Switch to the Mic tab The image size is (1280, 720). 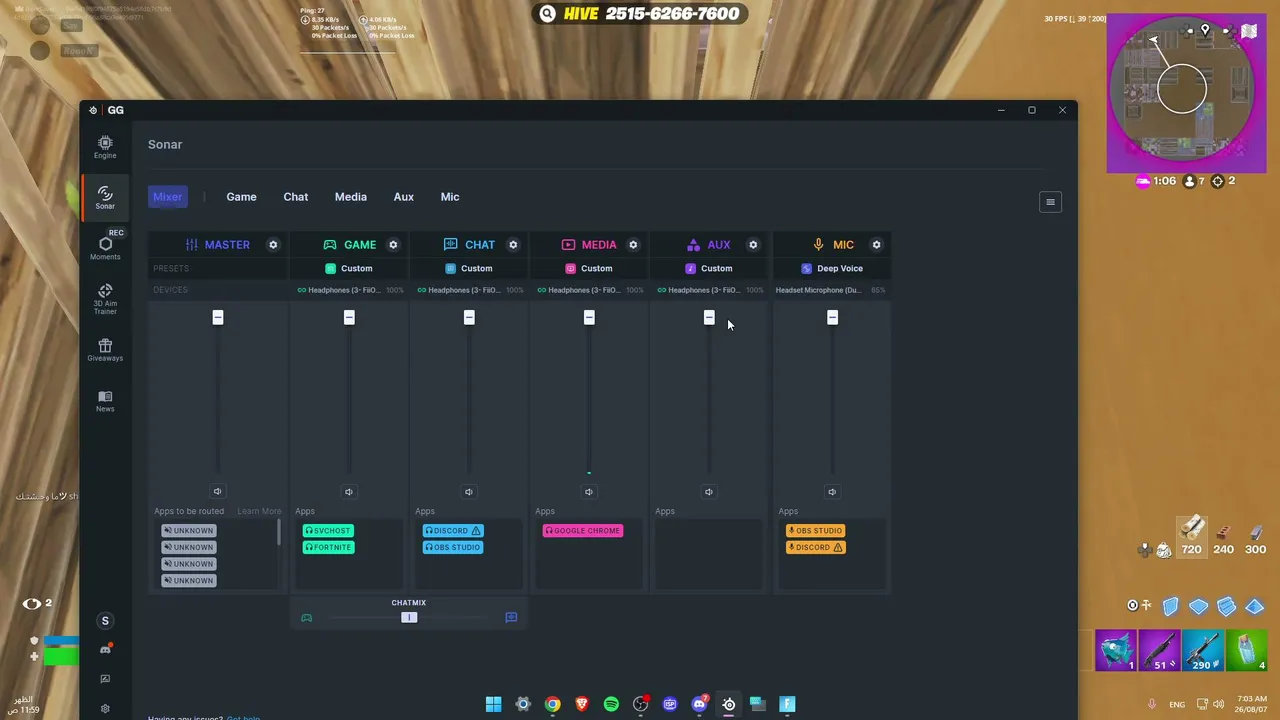[x=450, y=197]
